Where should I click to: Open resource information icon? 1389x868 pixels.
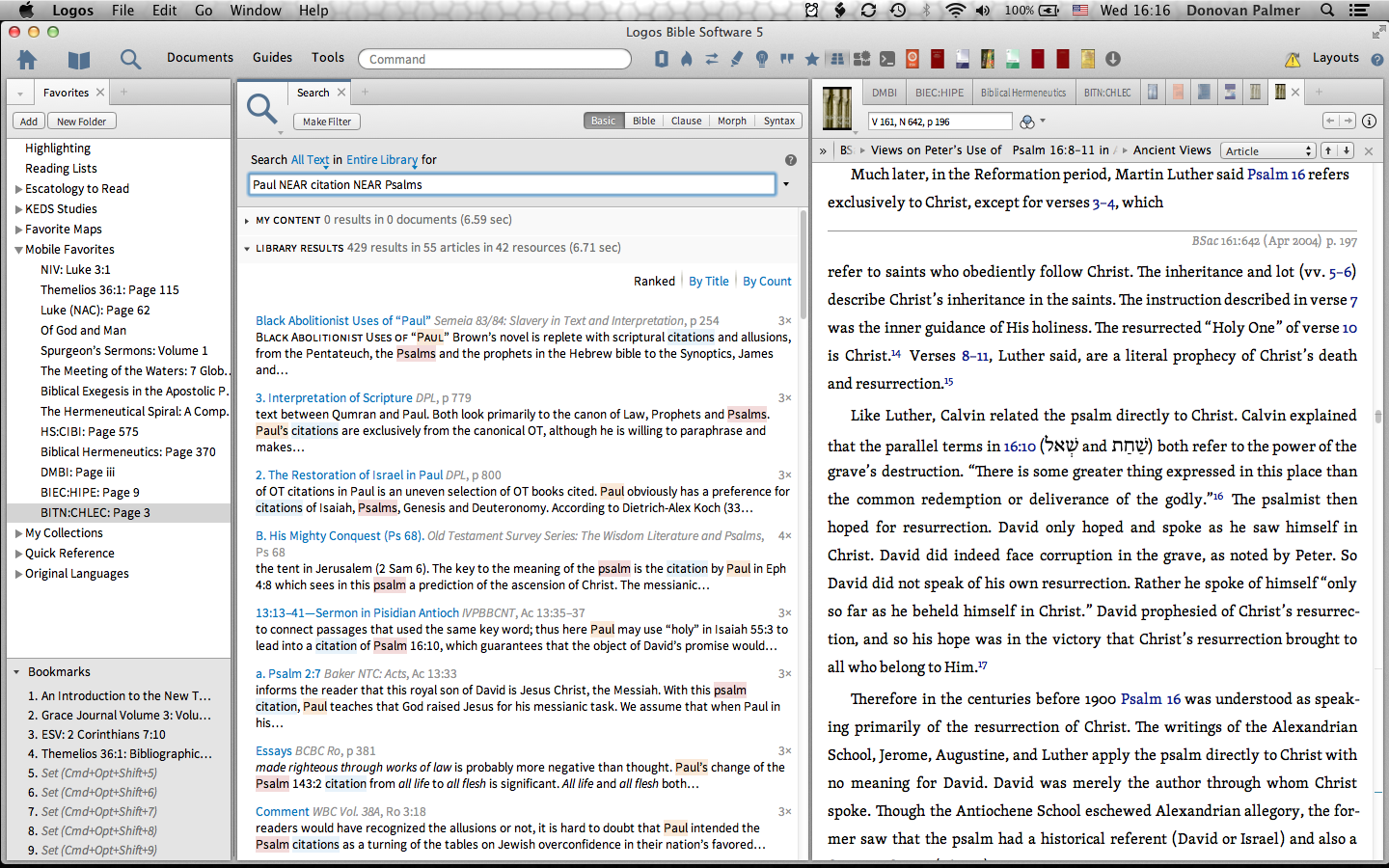pyautogui.click(x=1370, y=122)
